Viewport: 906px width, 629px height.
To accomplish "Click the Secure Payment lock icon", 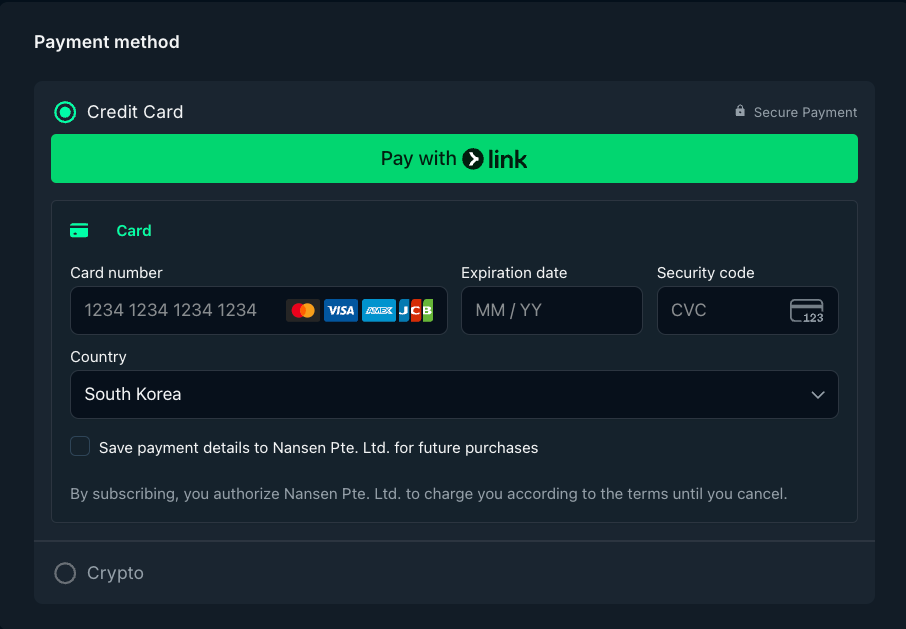I will tap(740, 111).
